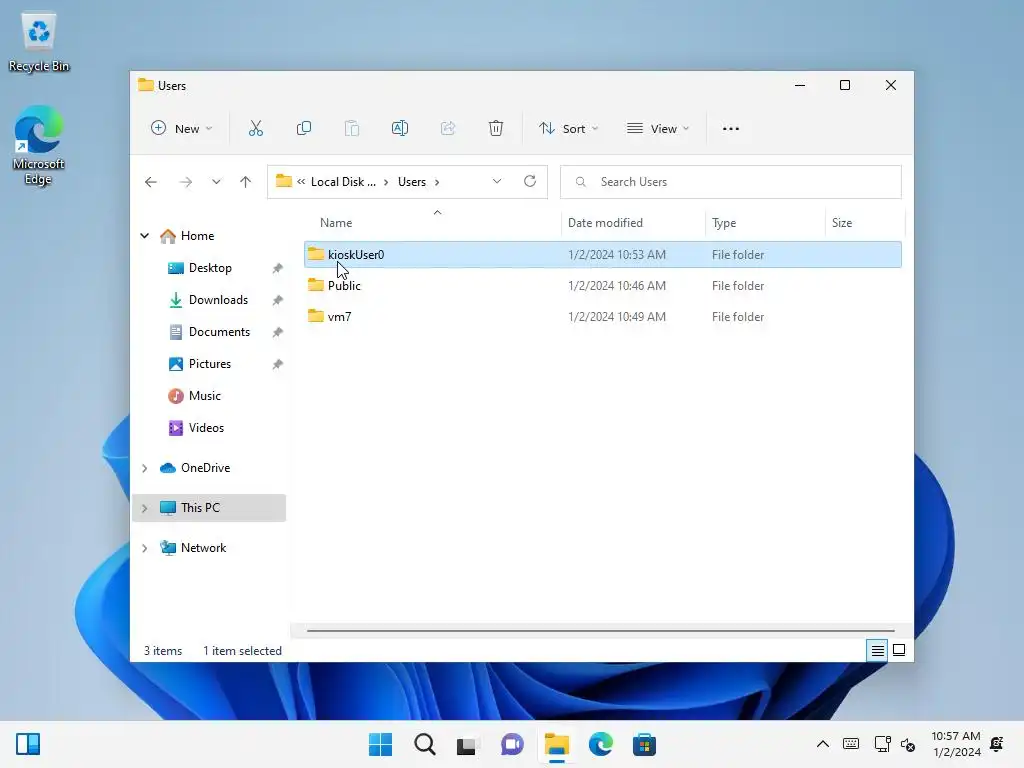Screen dimensions: 1024x768
Task: Open Microsoft Edge desktop shortcut
Action: [x=39, y=145]
